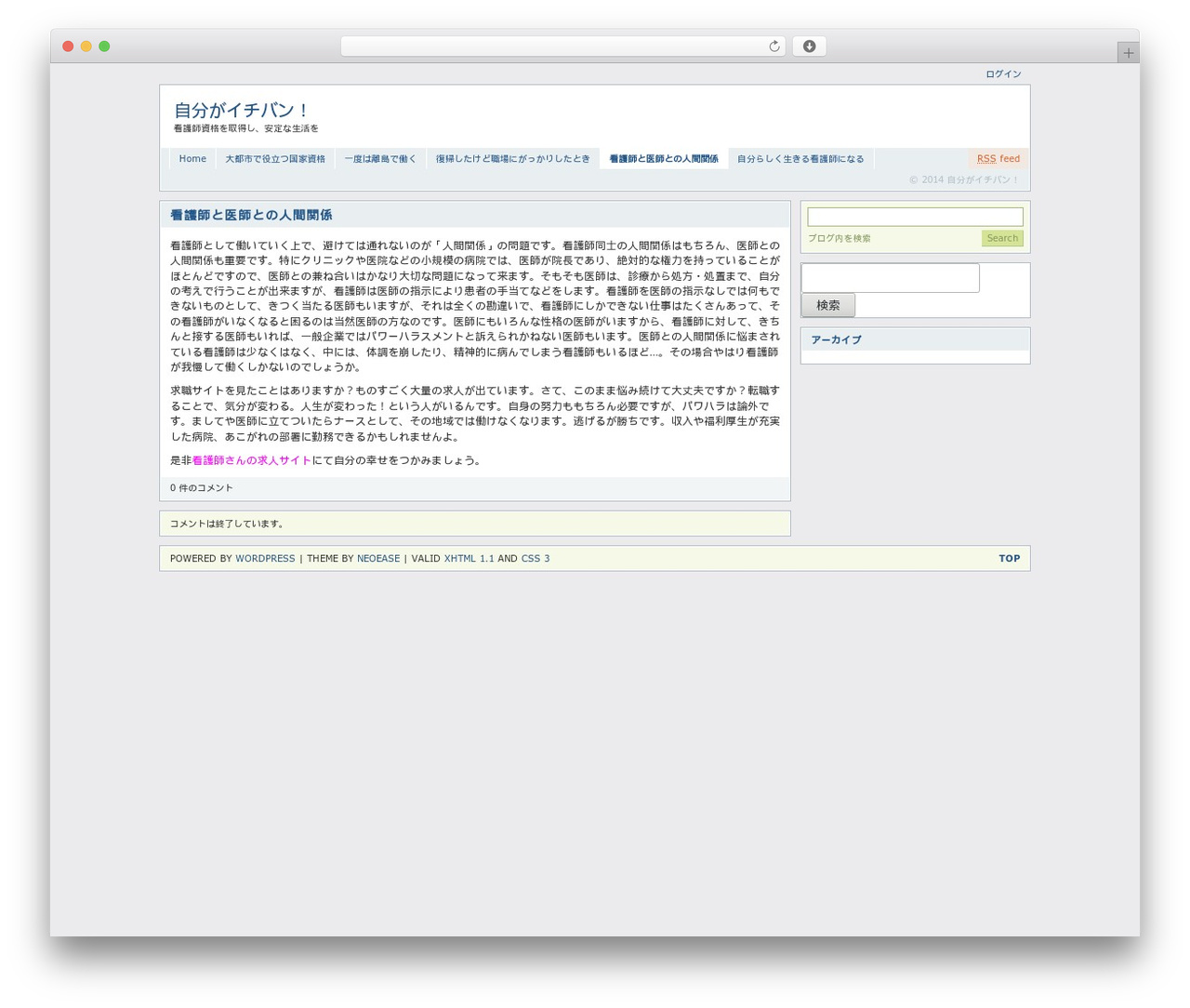Follow the 看護師さんの求人サイト link
This screenshot has width=1190, height=1008.
(x=252, y=460)
